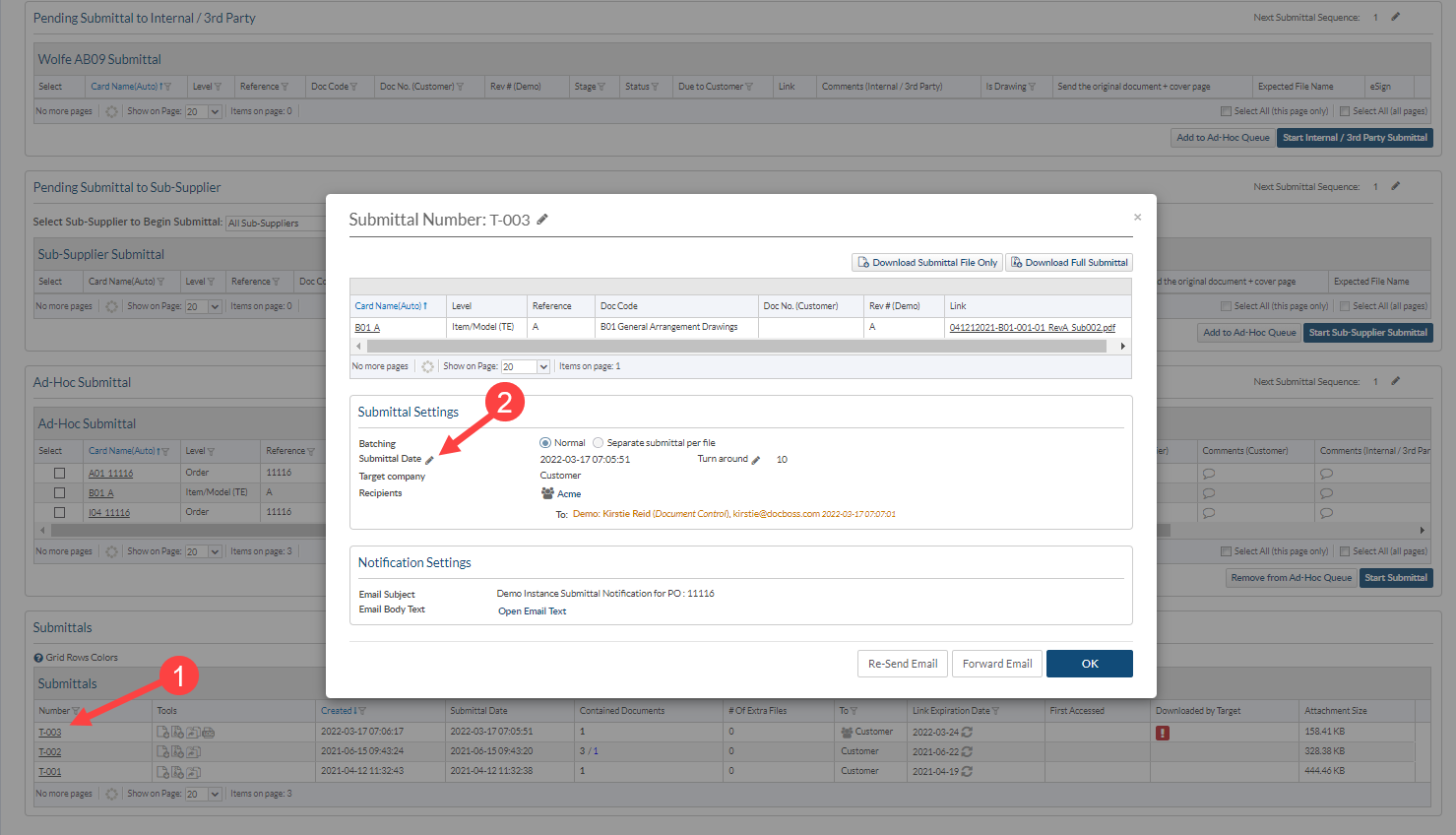Click the Forward Email button
Screen dimensions: 1456x835
click(x=997, y=664)
